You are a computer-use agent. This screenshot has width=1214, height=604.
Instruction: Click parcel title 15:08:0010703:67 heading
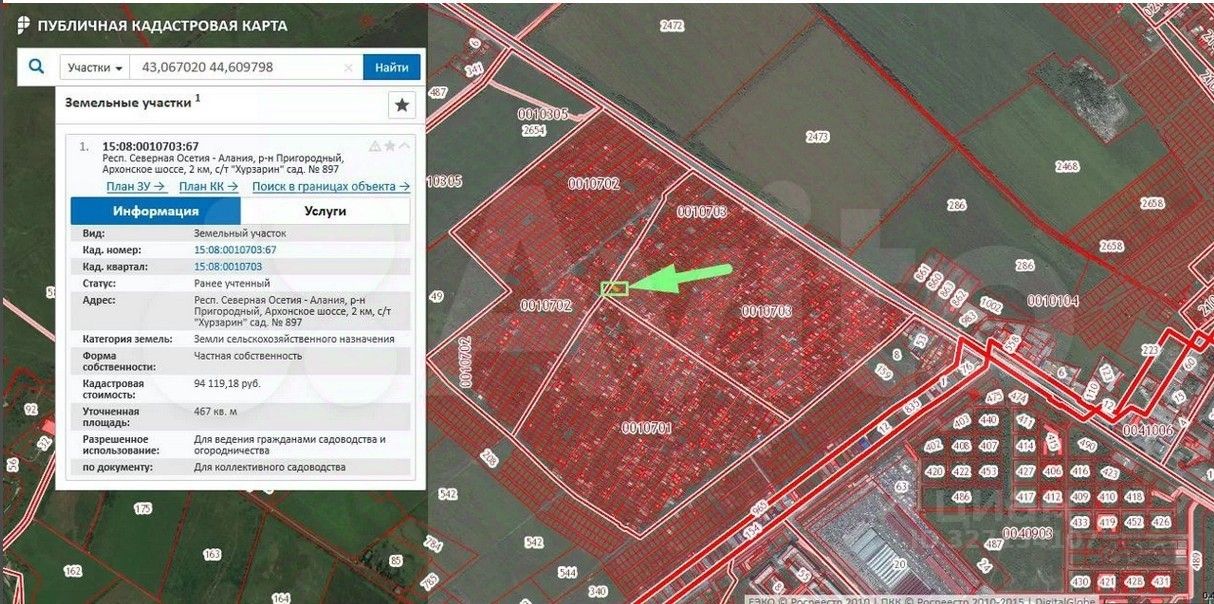(150, 146)
